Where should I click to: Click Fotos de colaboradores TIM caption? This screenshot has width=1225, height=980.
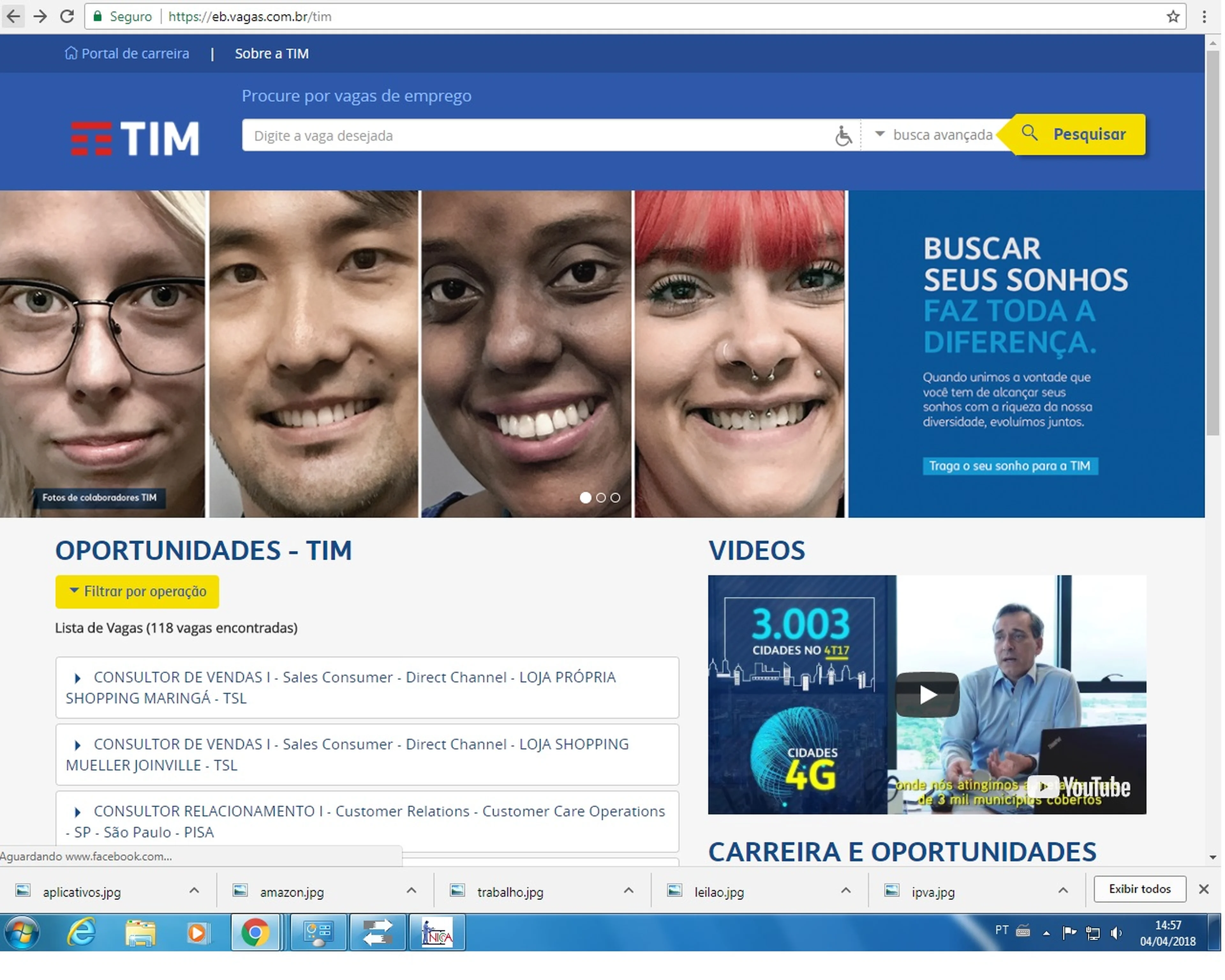pyautogui.click(x=100, y=498)
